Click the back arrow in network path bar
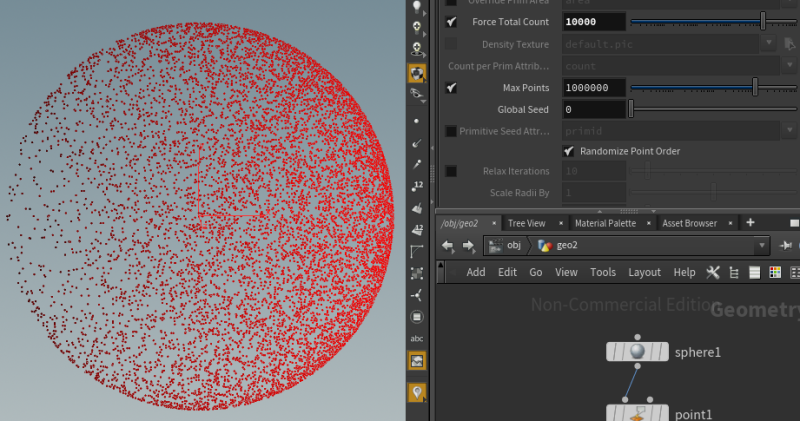 pyautogui.click(x=447, y=246)
